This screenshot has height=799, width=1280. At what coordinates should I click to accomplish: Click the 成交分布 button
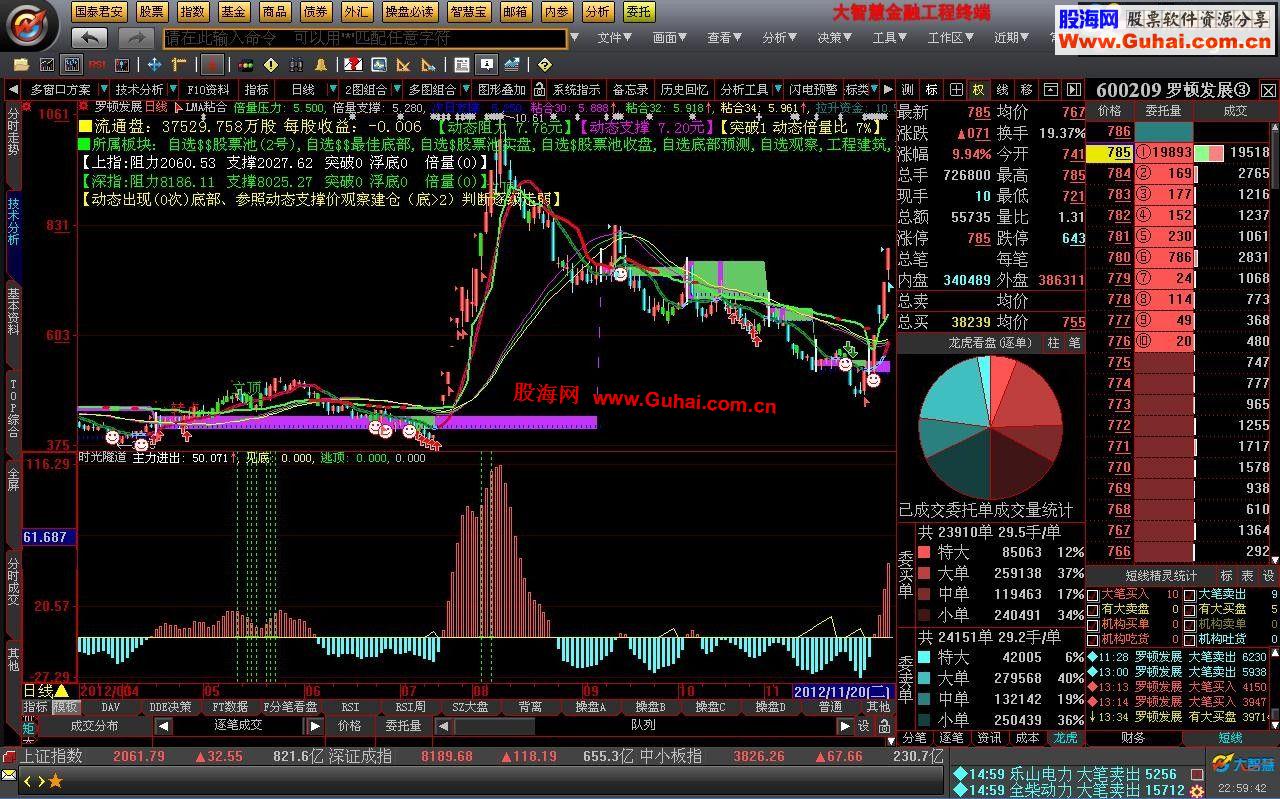click(x=95, y=726)
